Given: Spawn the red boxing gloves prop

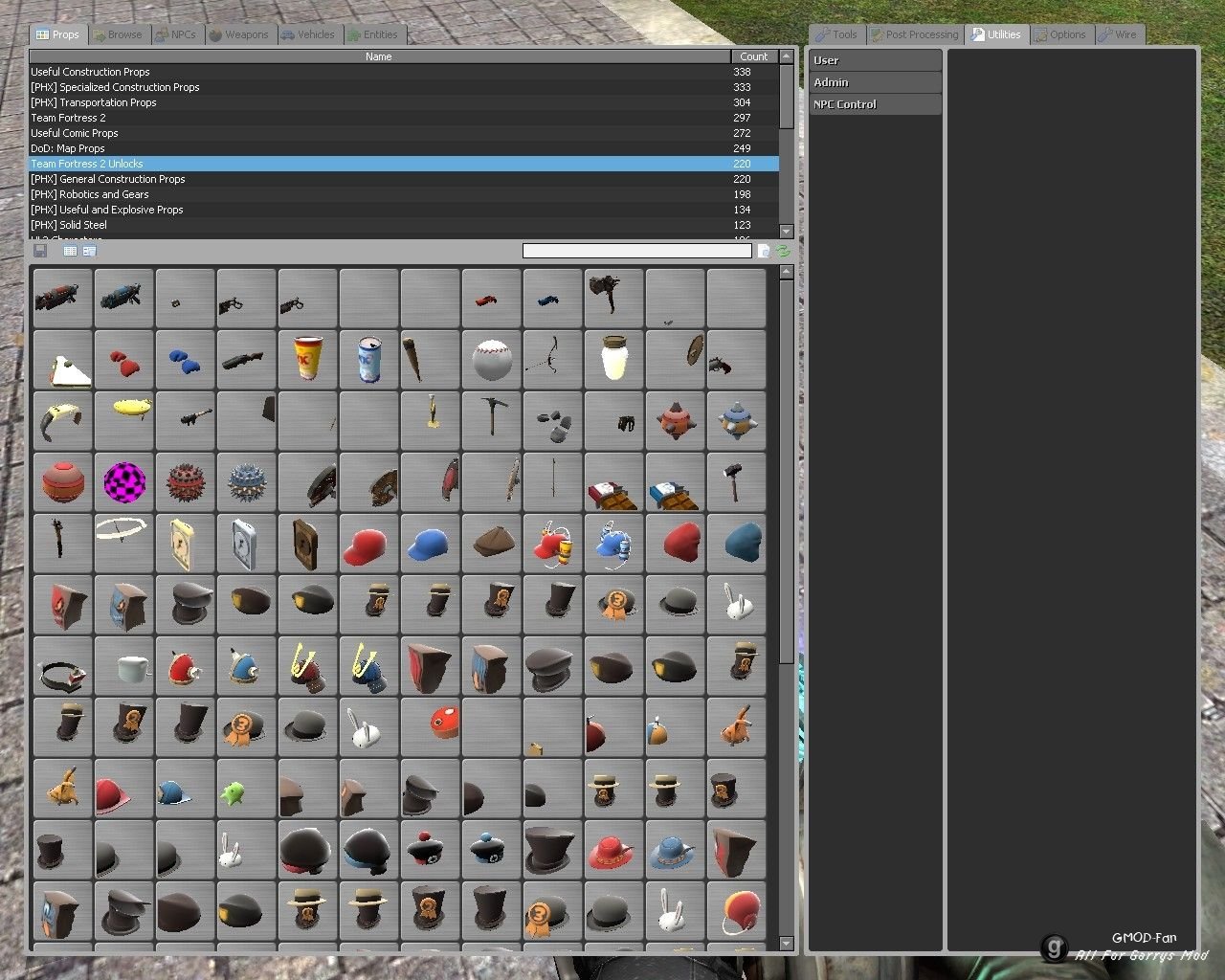Looking at the screenshot, I should tap(123, 360).
